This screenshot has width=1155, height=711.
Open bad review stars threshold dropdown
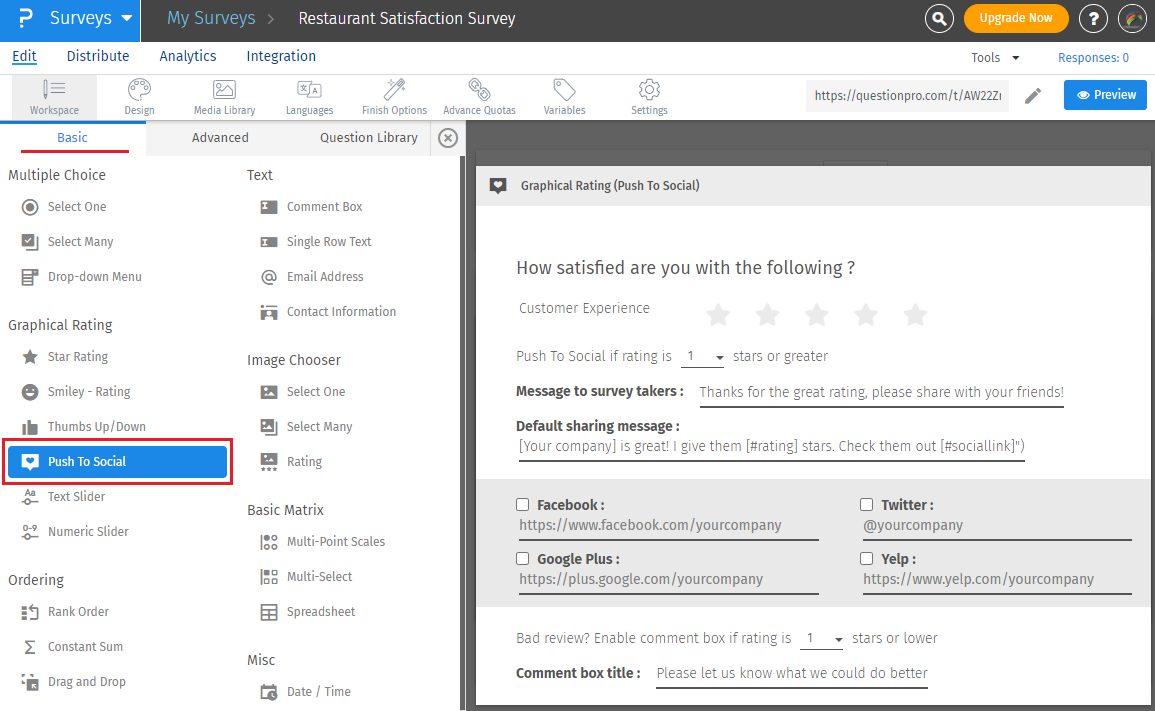point(824,639)
